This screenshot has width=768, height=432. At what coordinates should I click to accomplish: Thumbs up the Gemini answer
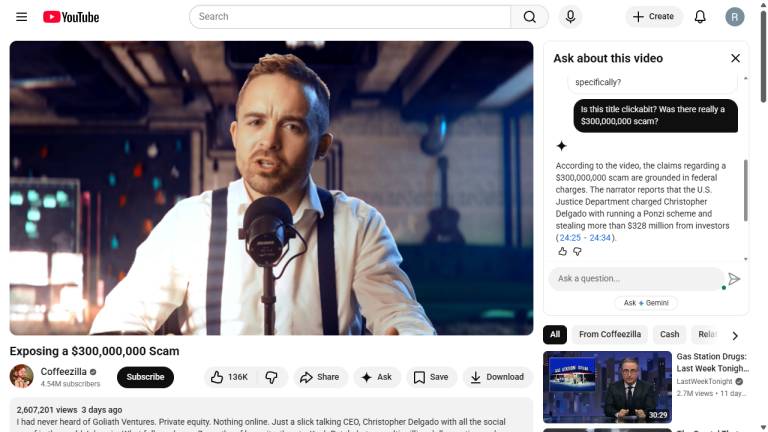point(562,251)
